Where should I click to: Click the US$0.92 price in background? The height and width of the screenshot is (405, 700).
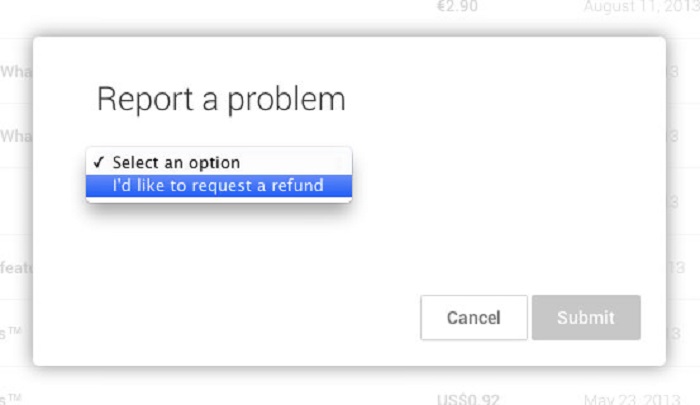(468, 399)
